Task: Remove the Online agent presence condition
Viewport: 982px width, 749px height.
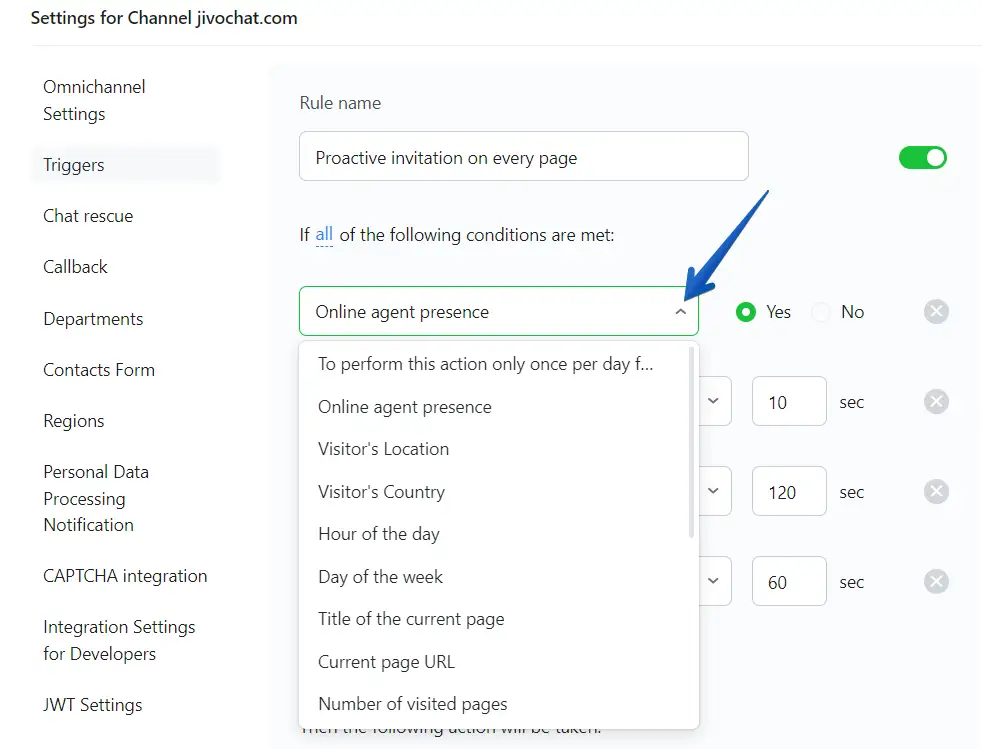Action: point(935,312)
